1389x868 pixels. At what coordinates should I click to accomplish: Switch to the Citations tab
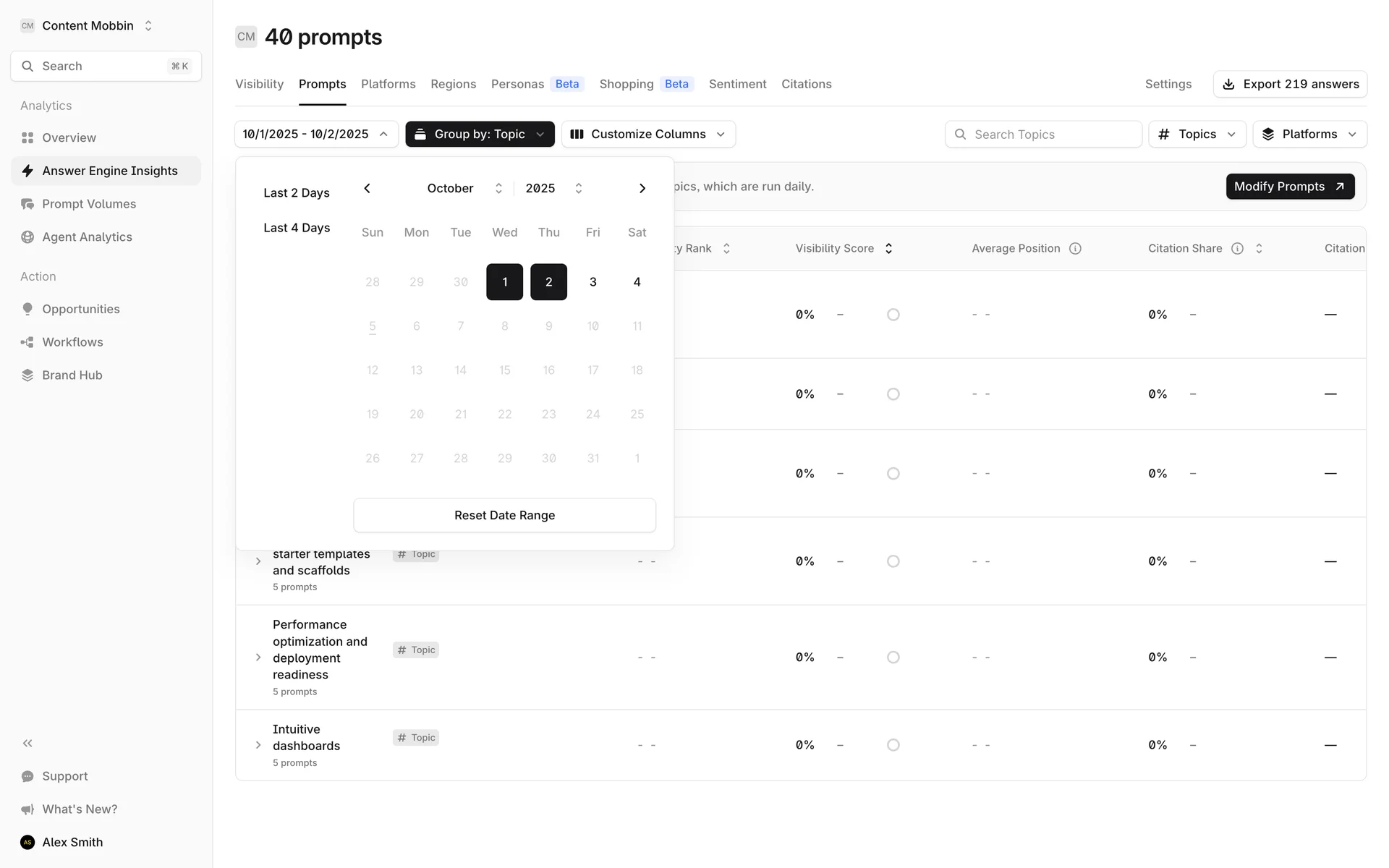[806, 85]
